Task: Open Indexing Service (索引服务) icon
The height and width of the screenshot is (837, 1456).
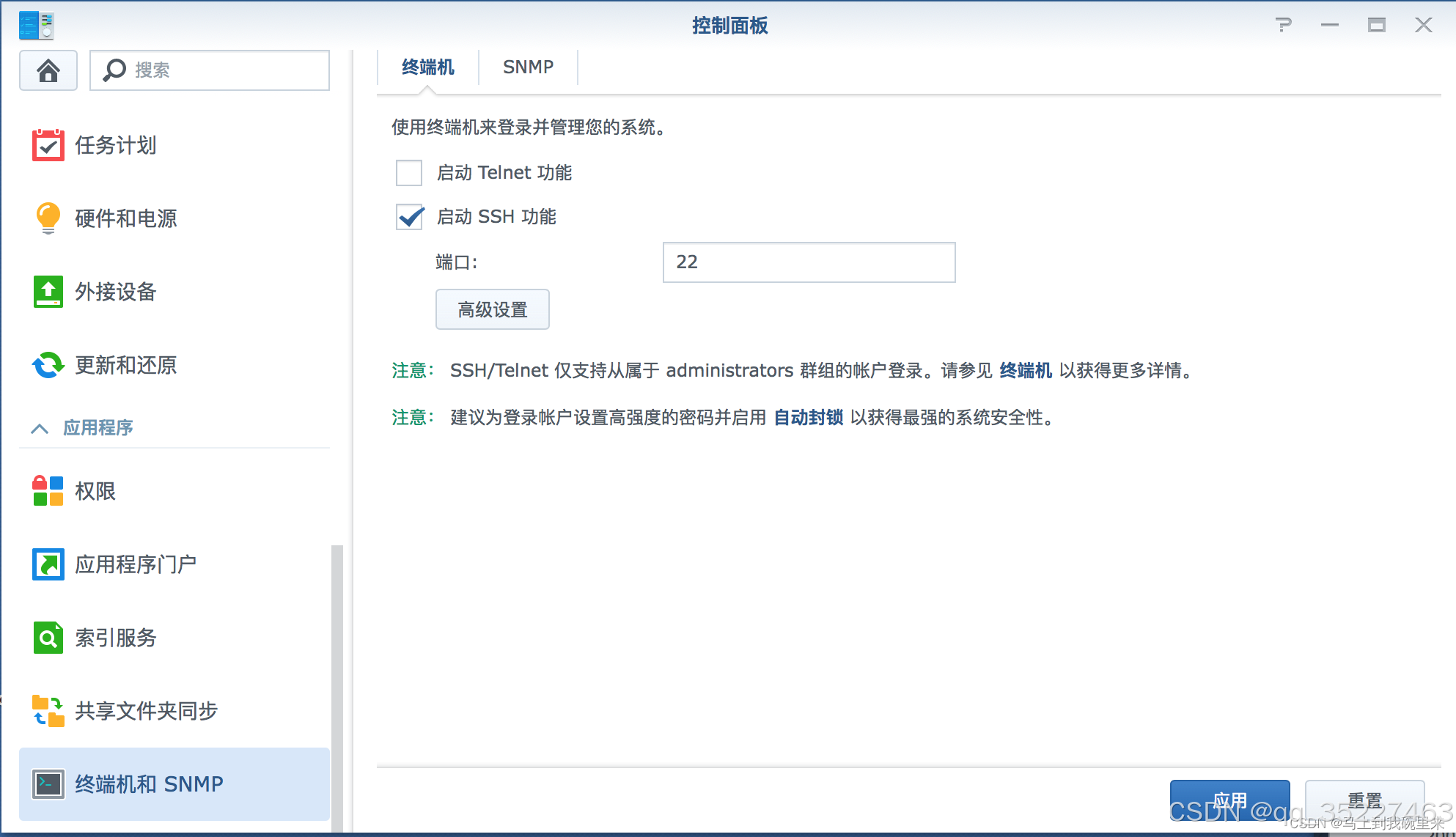Action: point(48,638)
